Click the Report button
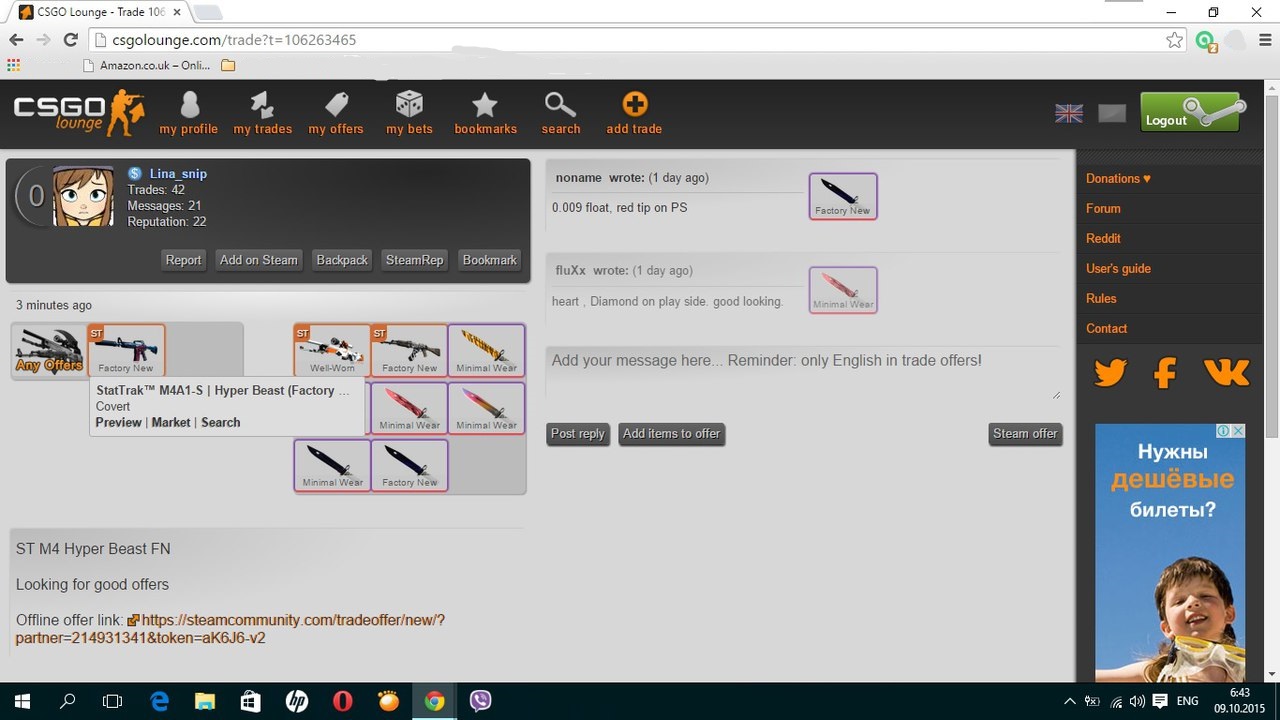 pos(183,260)
